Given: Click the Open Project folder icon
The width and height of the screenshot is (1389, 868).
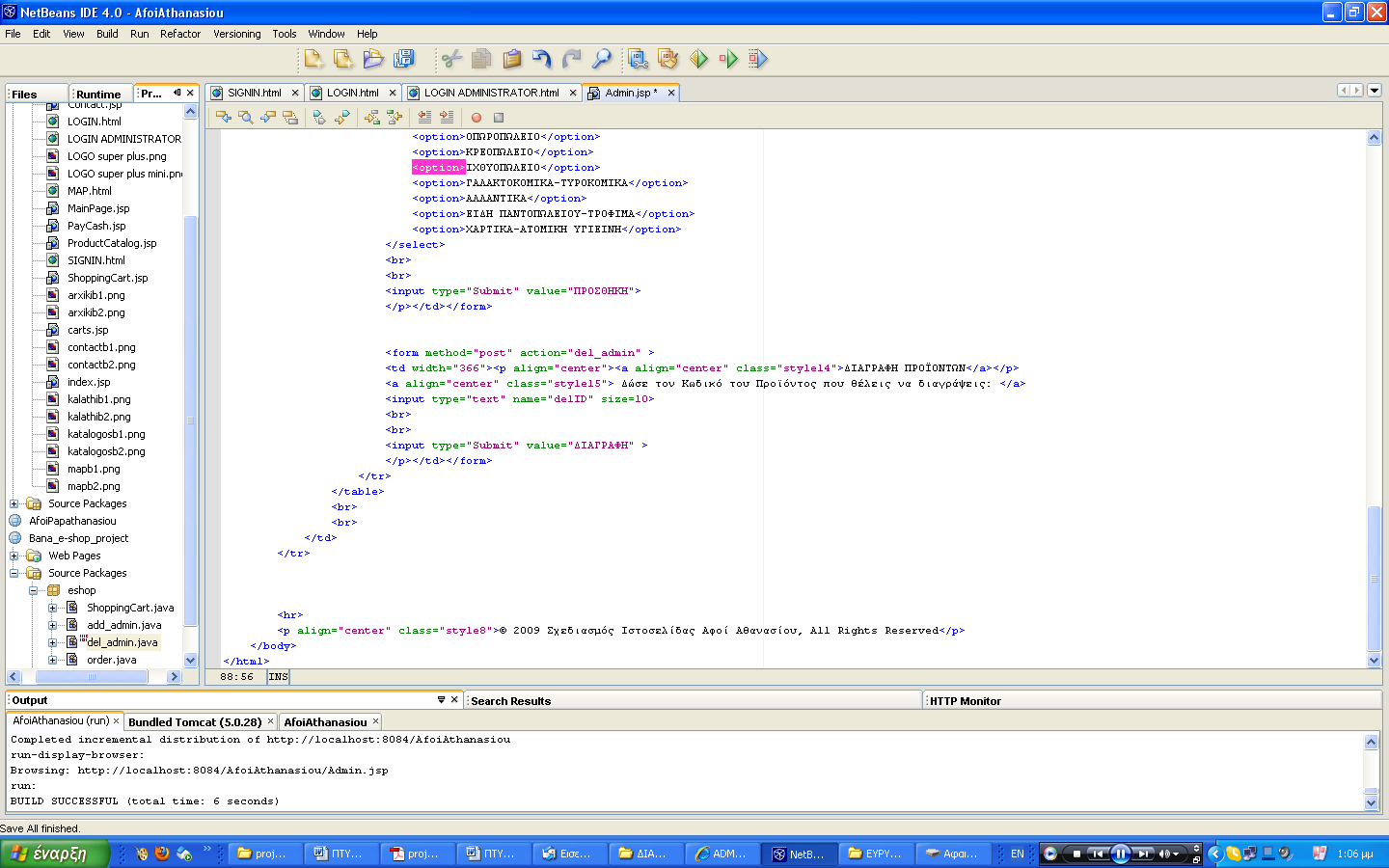Looking at the screenshot, I should [x=373, y=59].
